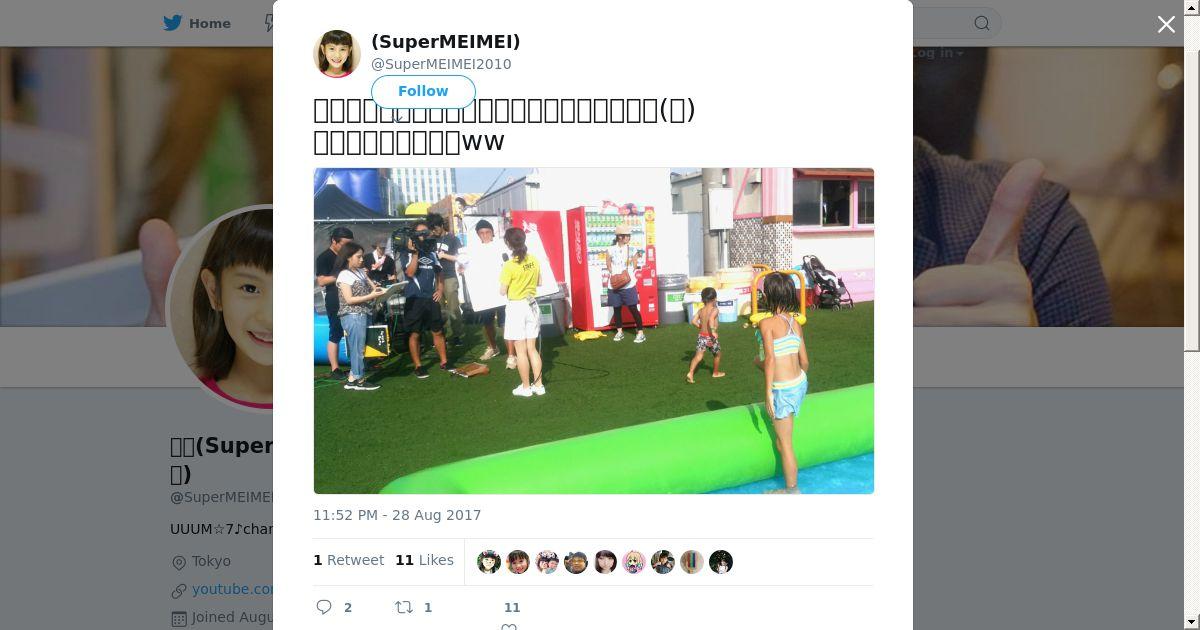Open the Twitter Home bird icon
The width and height of the screenshot is (1200, 630).
click(x=173, y=23)
